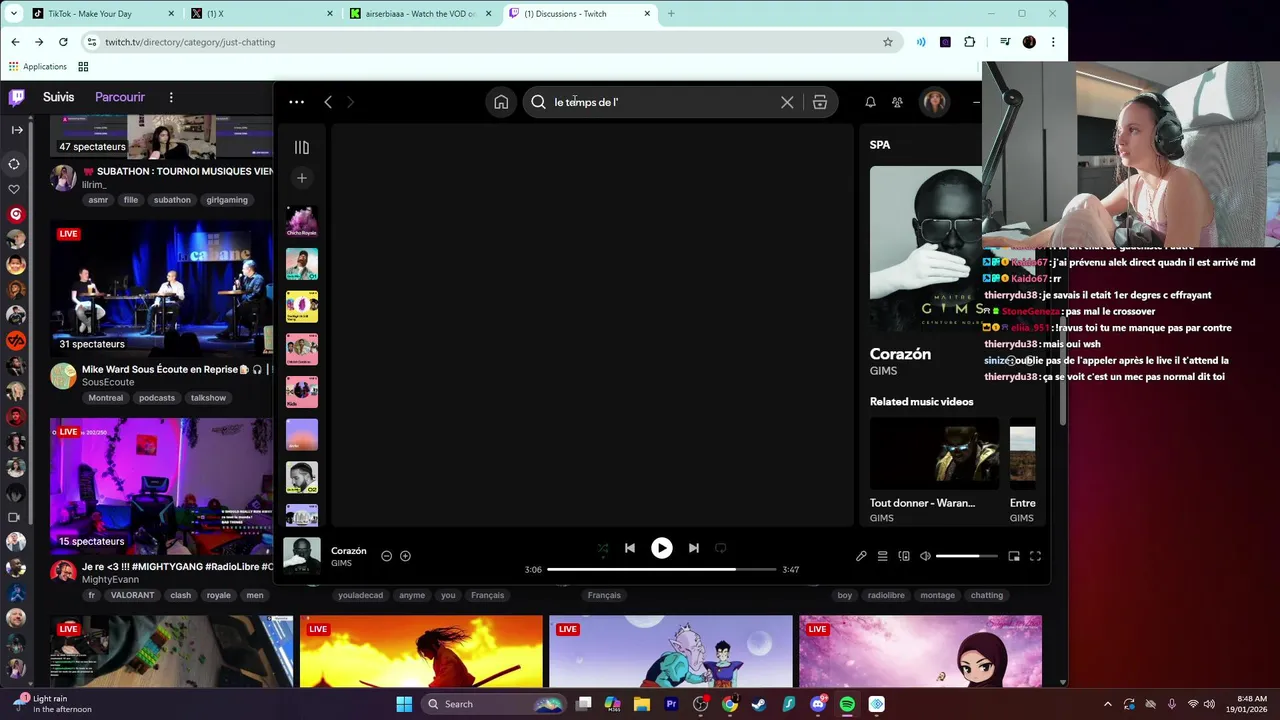Open Twitch Suivis tab

pos(58,97)
